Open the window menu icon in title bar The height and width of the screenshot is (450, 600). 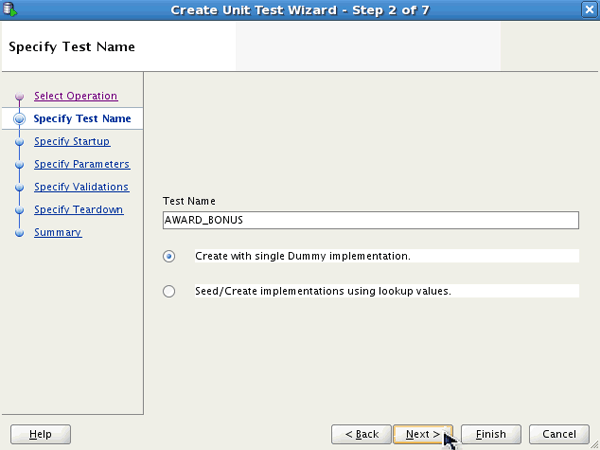click(x=10, y=10)
